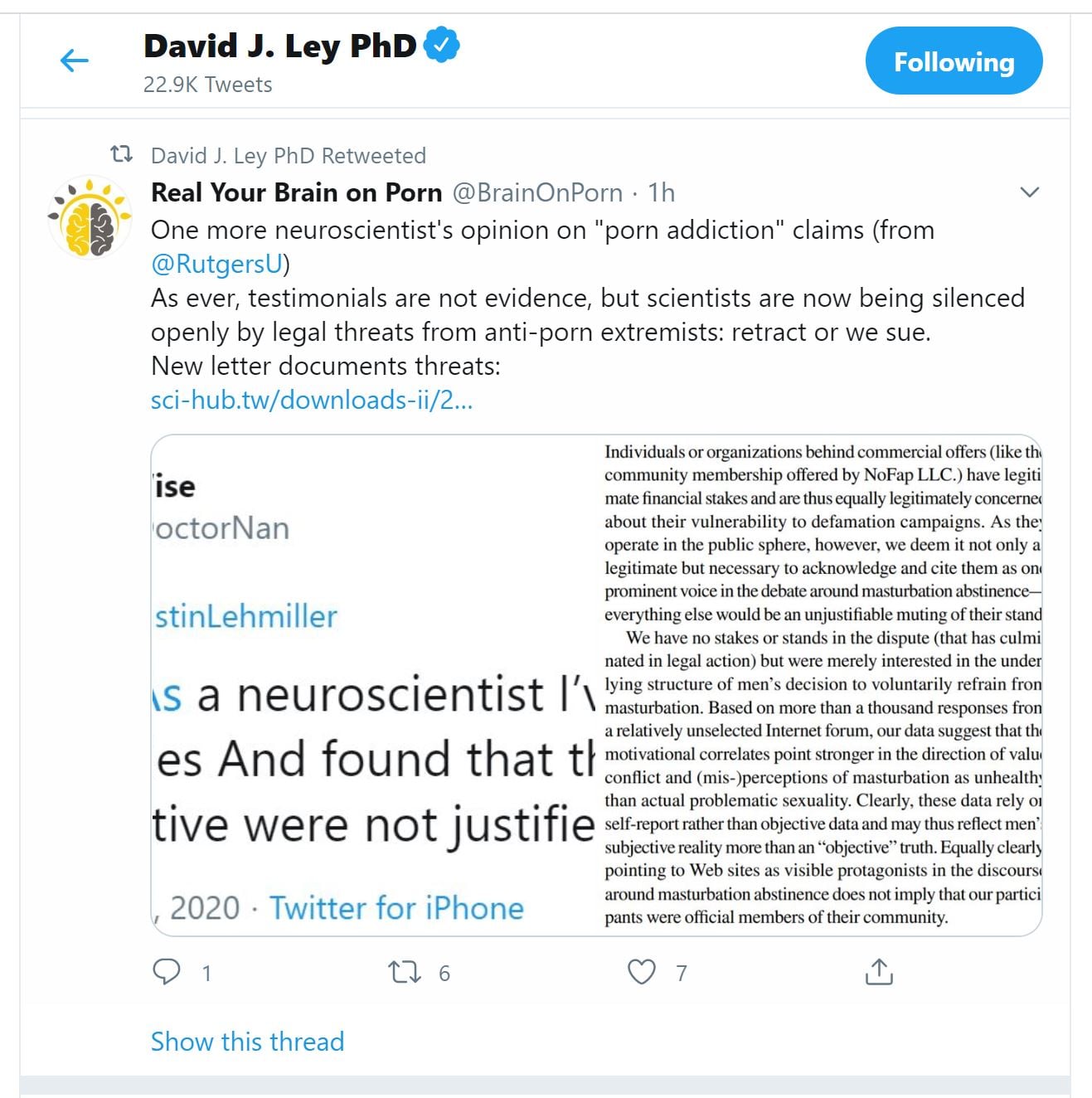Image resolution: width=1092 pixels, height=1098 pixels.
Task: Toggle the Following button
Action: coord(954,61)
